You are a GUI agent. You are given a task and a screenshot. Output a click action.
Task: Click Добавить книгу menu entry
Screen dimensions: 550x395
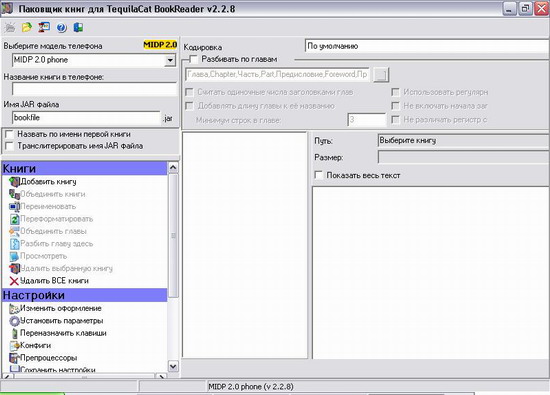coord(48,182)
